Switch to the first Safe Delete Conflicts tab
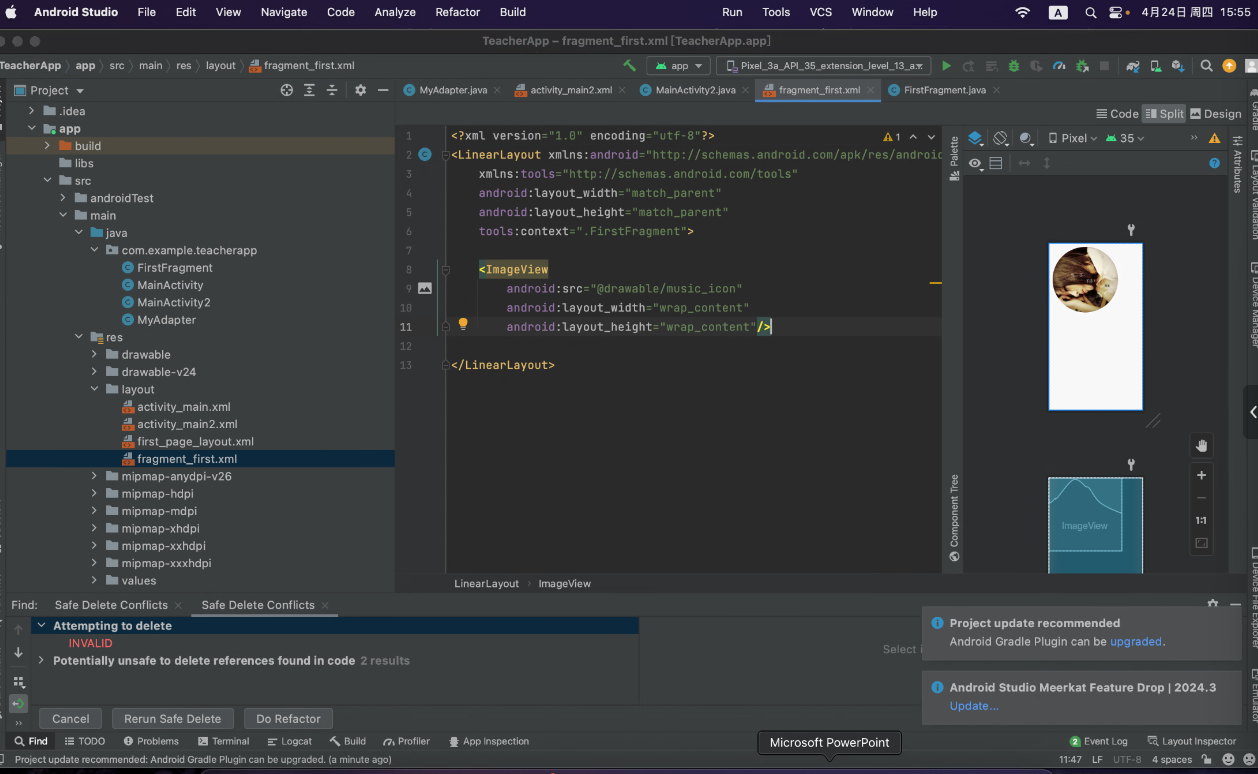The width and height of the screenshot is (1258, 774). (x=111, y=605)
